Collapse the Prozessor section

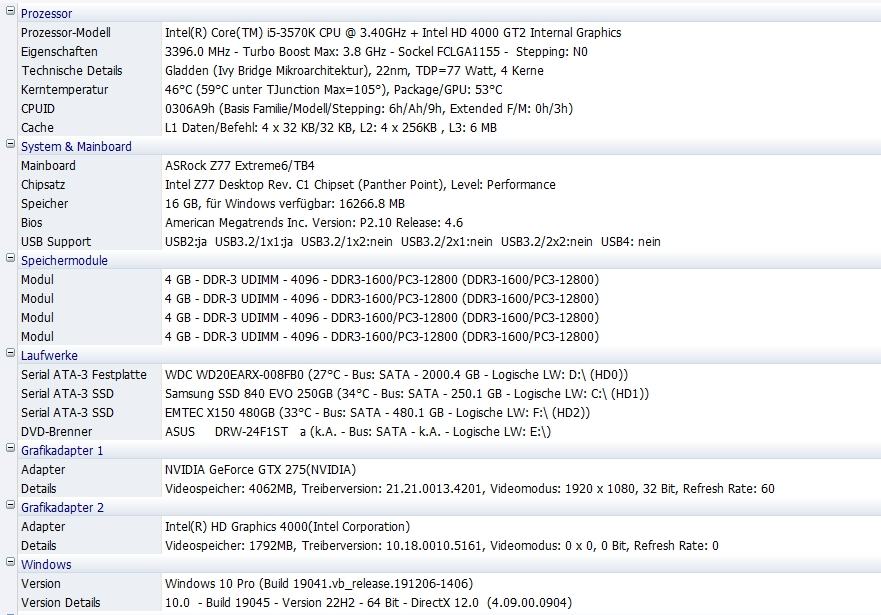tap(10, 11)
